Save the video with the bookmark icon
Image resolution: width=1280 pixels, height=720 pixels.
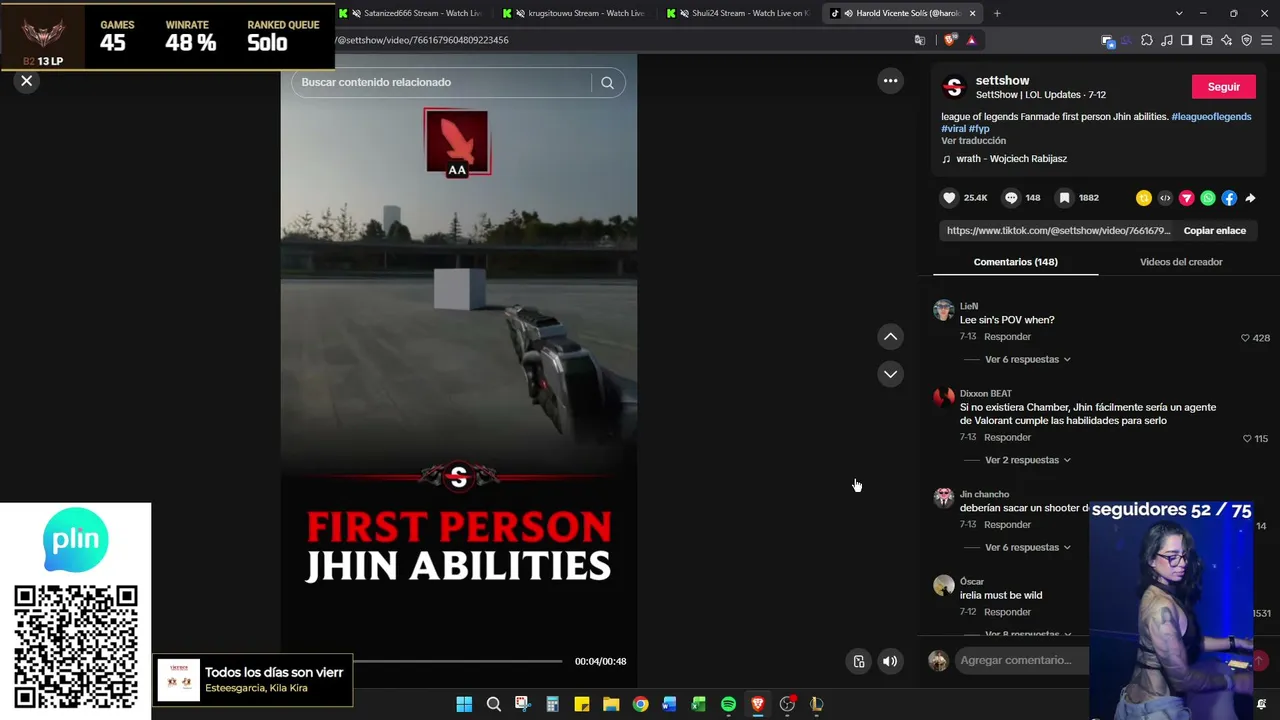tap(1065, 198)
